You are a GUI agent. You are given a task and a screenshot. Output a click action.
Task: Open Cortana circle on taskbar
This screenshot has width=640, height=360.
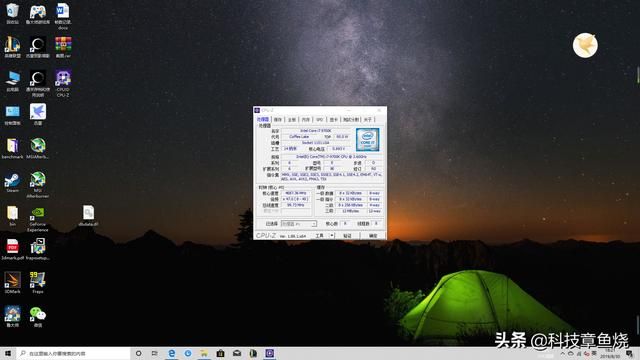point(138,353)
